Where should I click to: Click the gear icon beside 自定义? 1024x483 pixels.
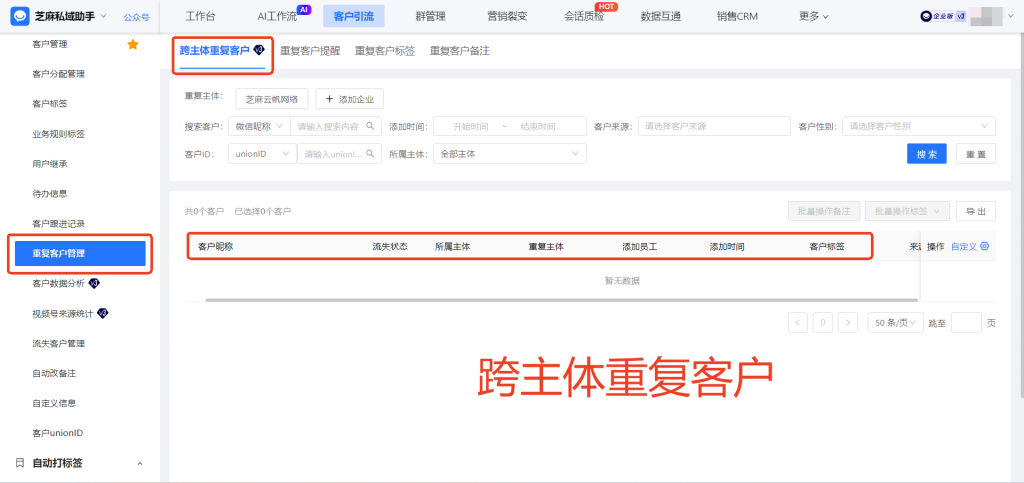[985, 246]
